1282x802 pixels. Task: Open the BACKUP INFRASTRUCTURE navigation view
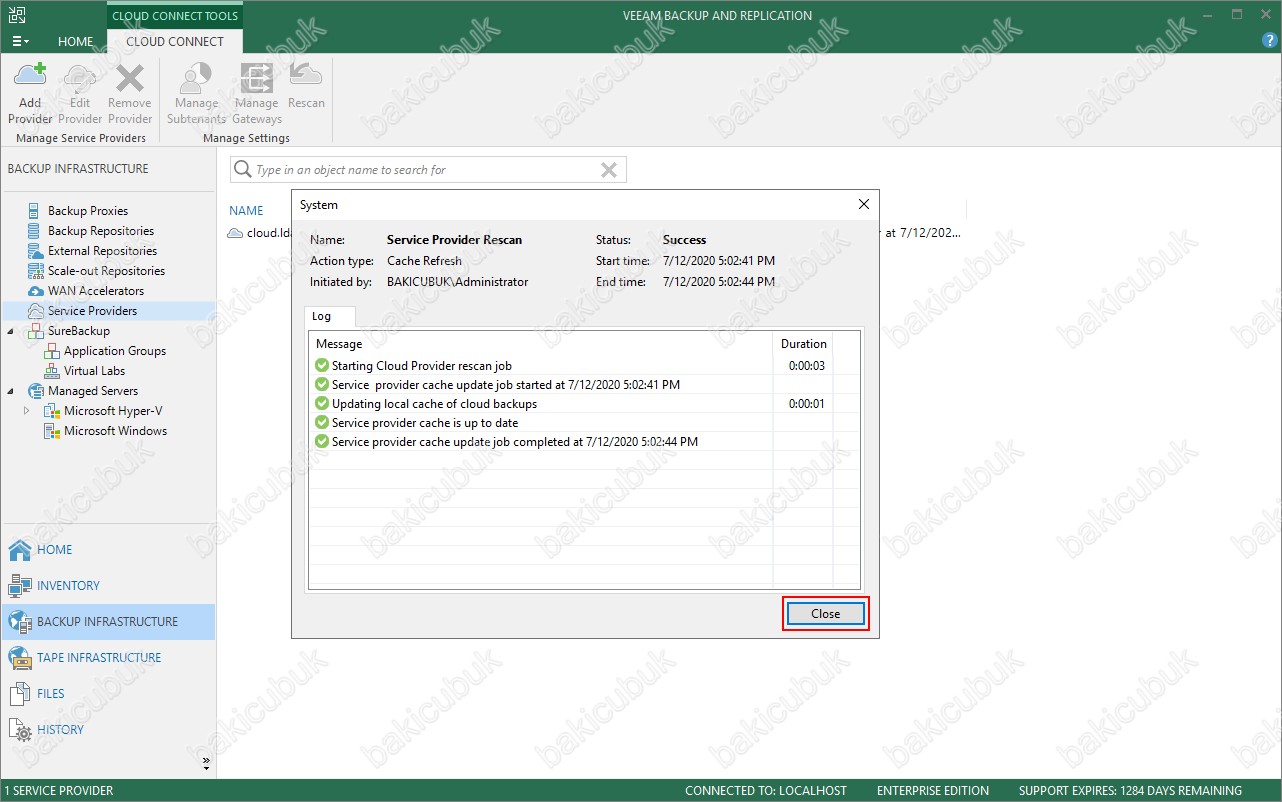108,622
